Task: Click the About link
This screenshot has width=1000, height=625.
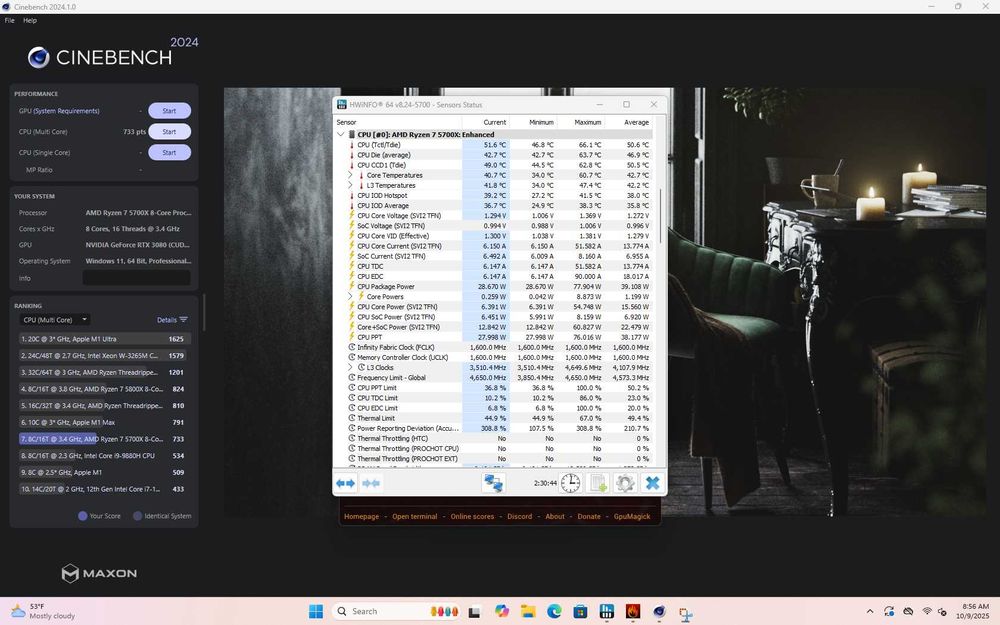Action: [555, 517]
